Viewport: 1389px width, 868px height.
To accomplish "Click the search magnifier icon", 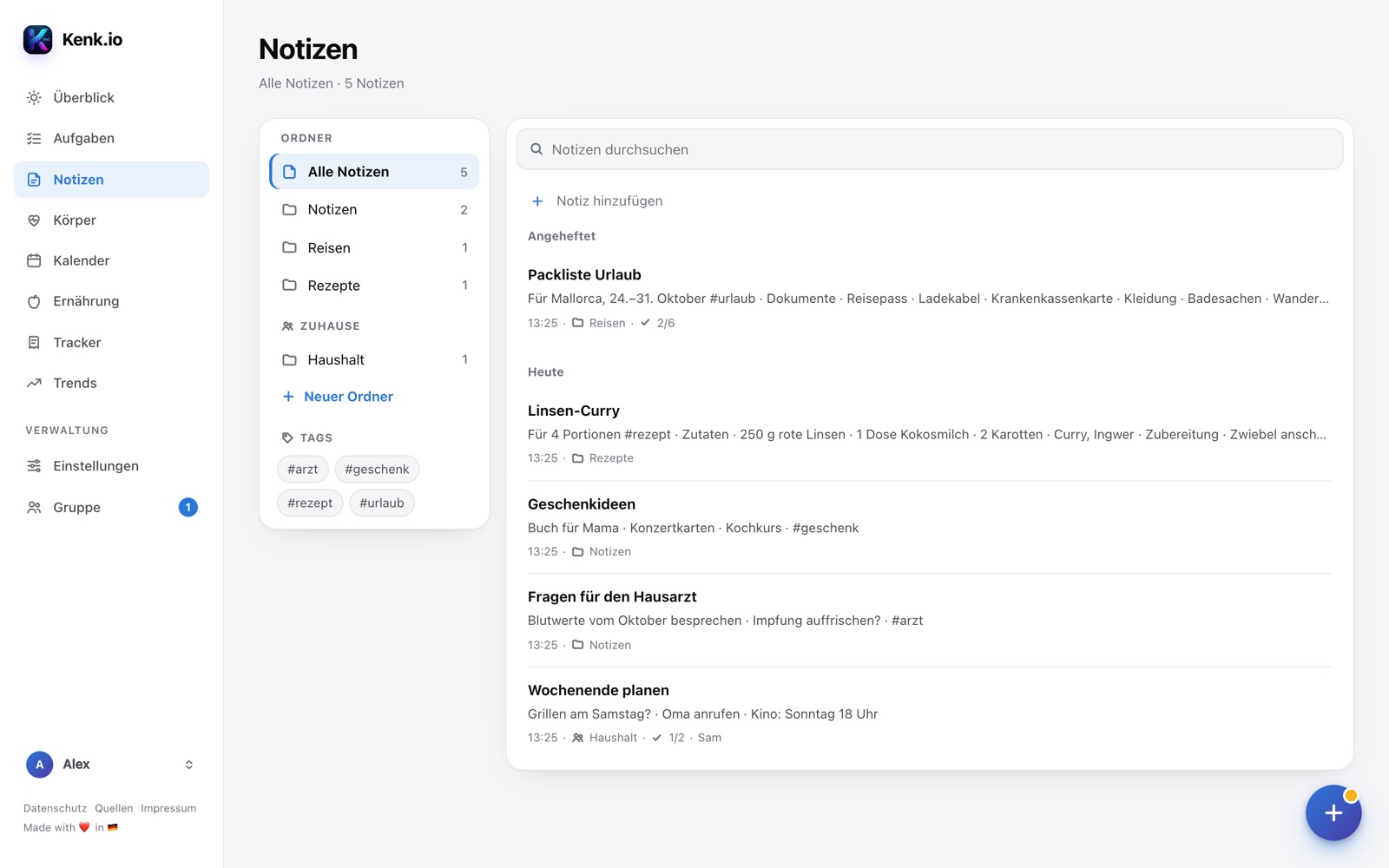I will click(x=537, y=149).
